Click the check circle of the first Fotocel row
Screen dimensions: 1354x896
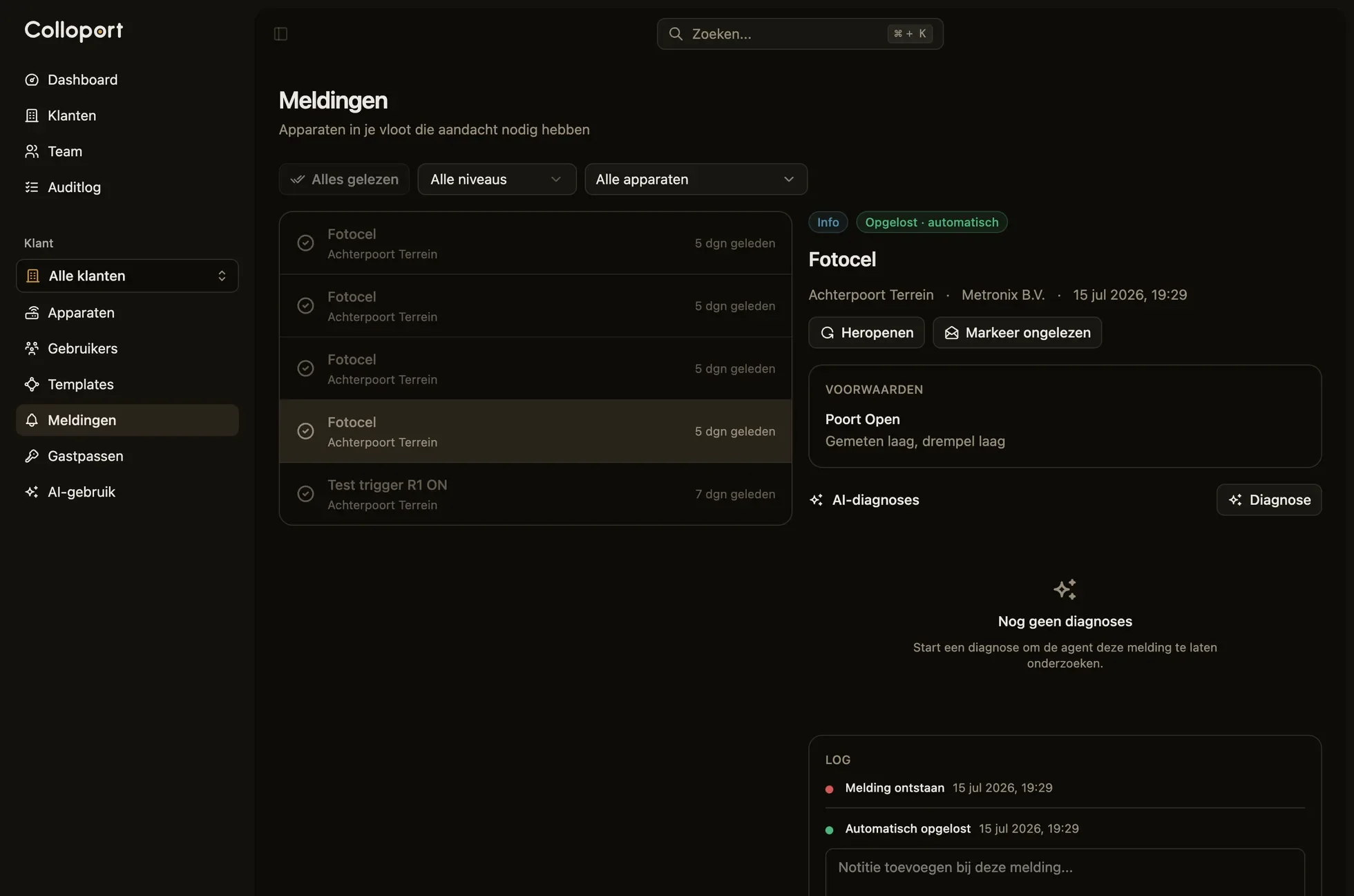pyautogui.click(x=305, y=243)
